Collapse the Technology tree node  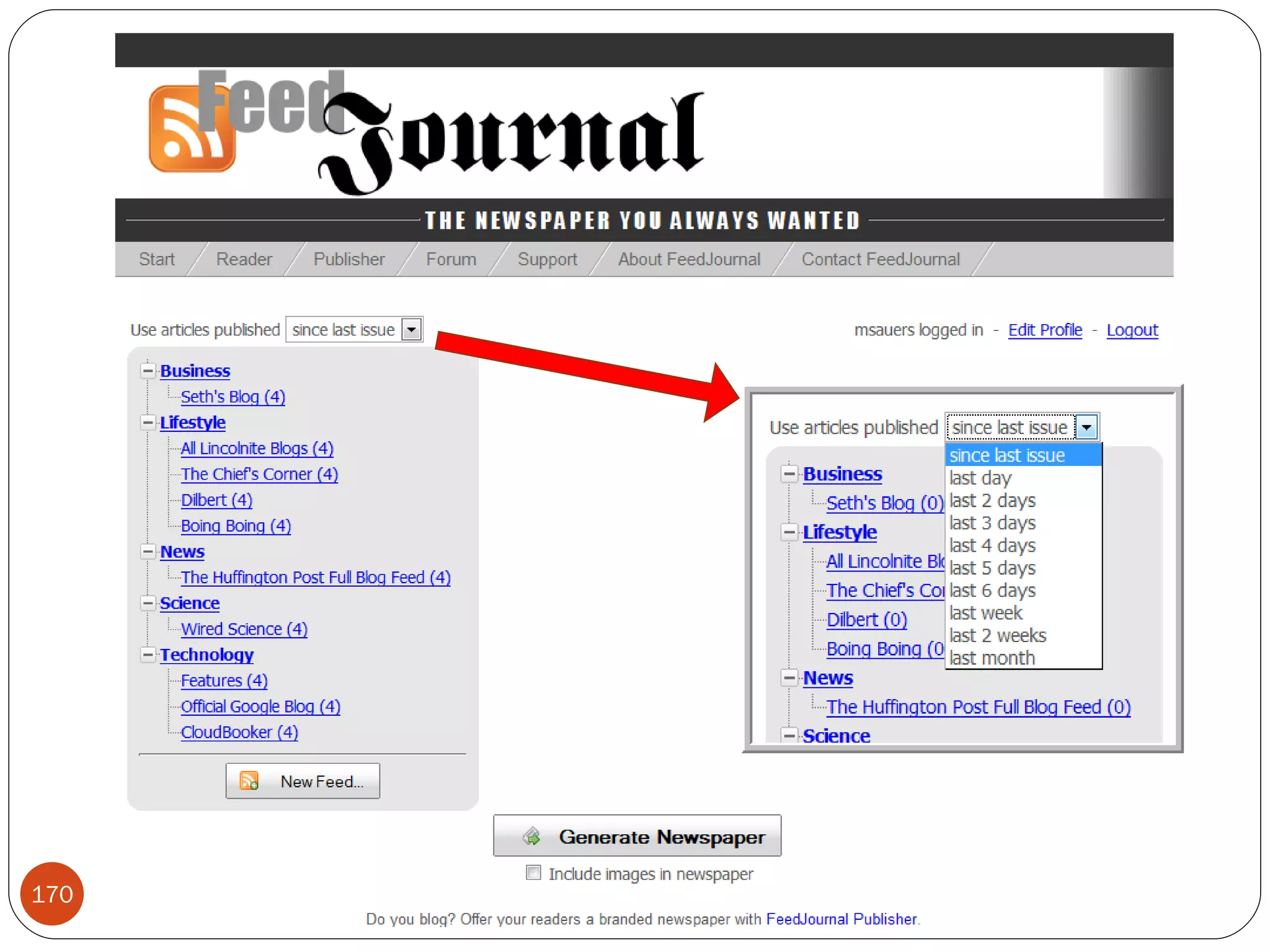tap(148, 654)
